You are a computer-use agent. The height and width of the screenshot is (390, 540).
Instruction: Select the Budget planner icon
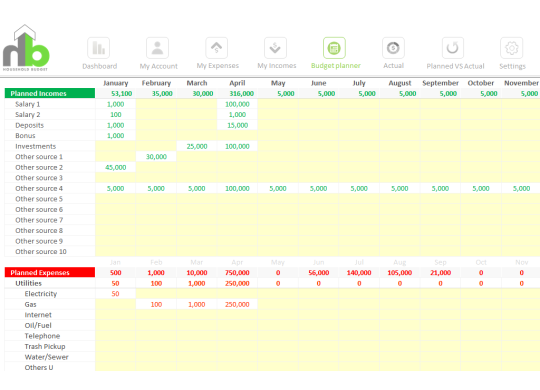(x=334, y=48)
